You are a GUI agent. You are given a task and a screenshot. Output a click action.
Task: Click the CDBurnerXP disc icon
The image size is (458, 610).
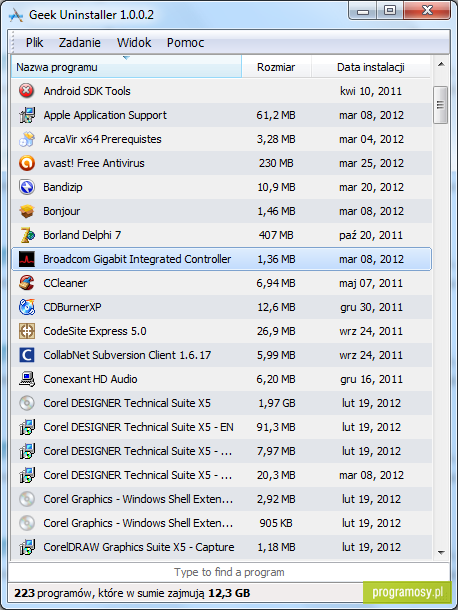(27, 307)
